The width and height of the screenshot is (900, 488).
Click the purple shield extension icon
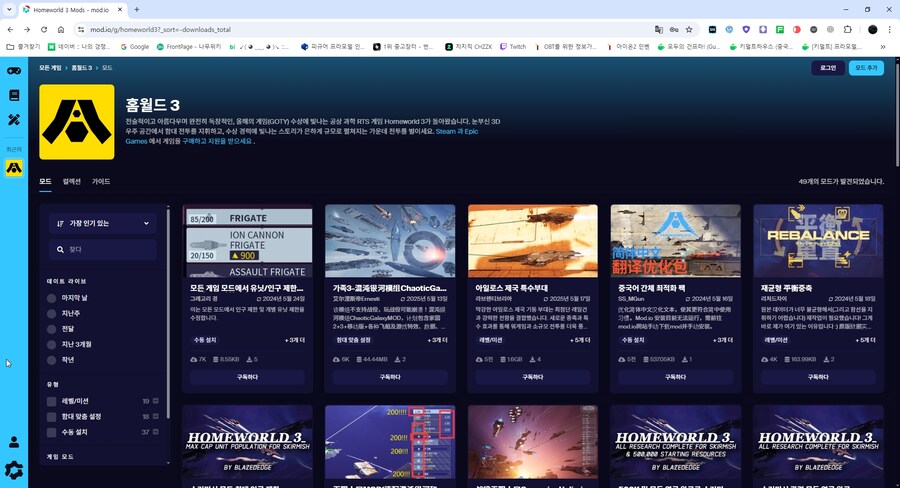pos(746,29)
